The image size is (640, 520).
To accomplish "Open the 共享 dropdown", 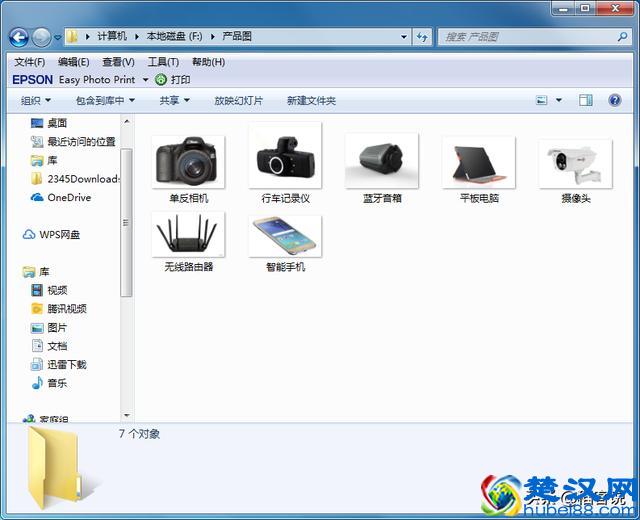I will 175,100.
